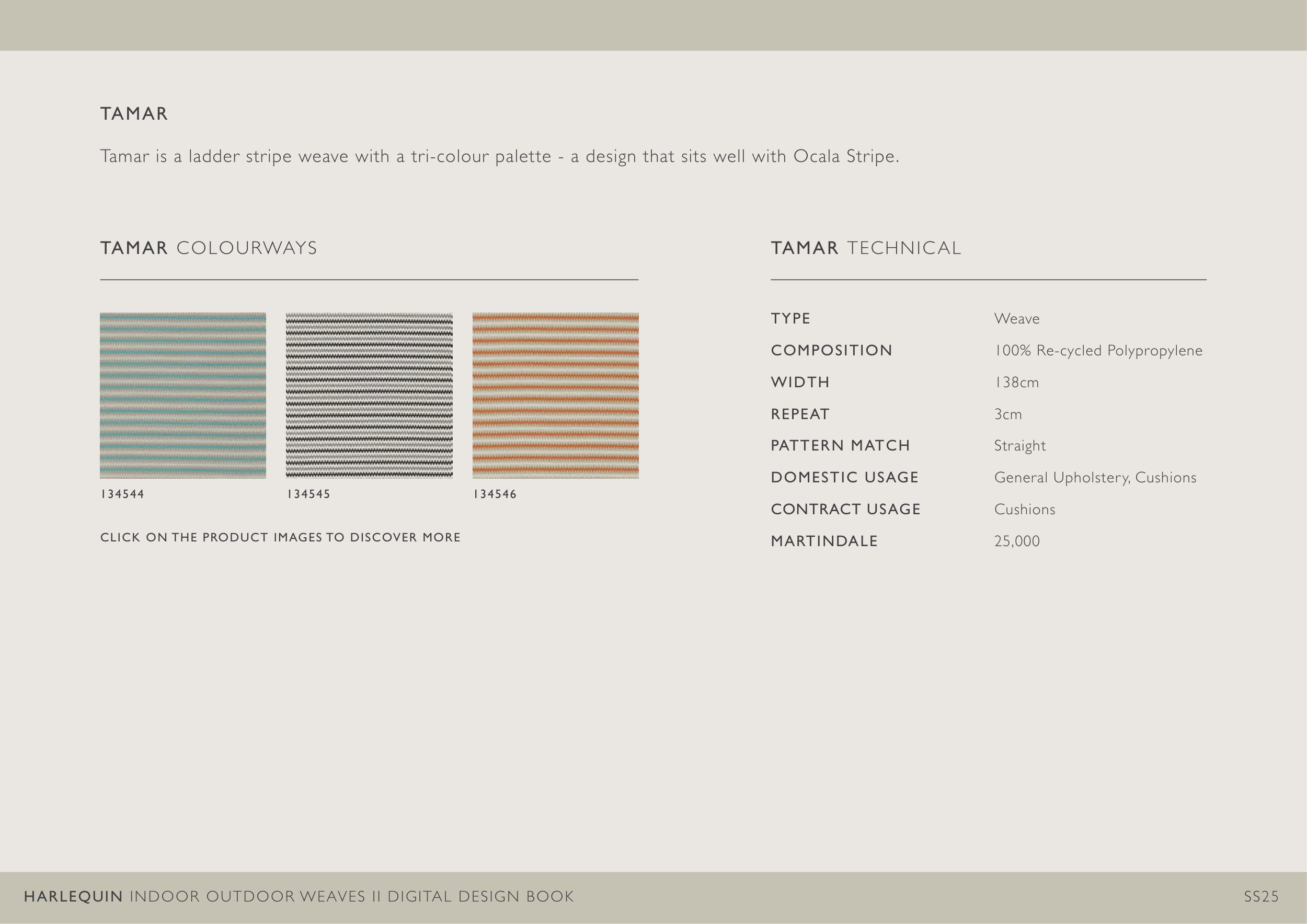
Task: Open the grey-black Tamar swatch 134545
Action: (x=369, y=396)
